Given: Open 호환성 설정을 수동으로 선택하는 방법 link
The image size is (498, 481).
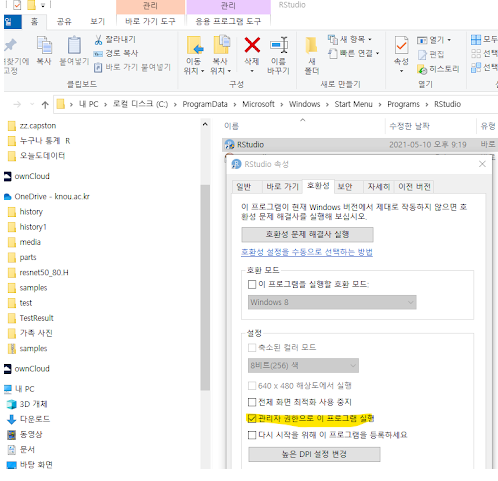Looking at the screenshot, I should [x=307, y=252].
